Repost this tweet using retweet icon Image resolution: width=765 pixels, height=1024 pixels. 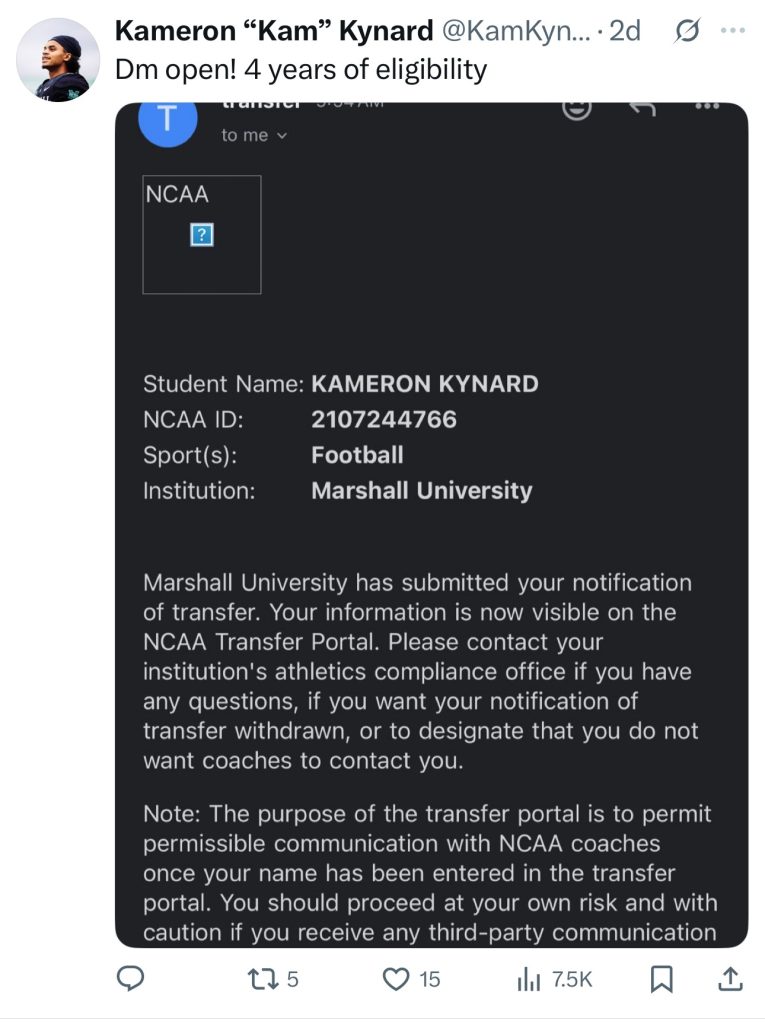pos(262,979)
